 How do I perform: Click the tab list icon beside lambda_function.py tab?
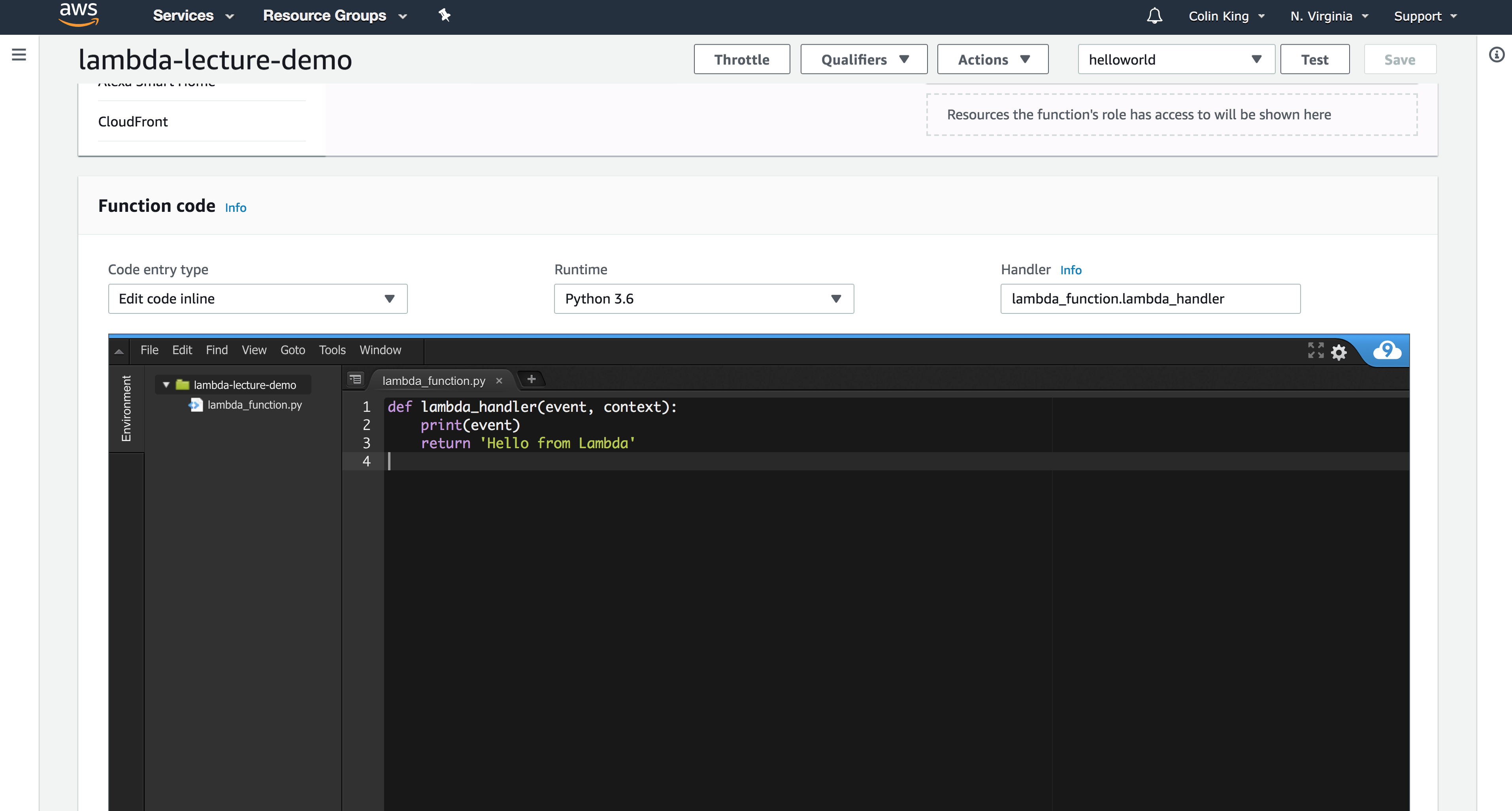click(355, 380)
